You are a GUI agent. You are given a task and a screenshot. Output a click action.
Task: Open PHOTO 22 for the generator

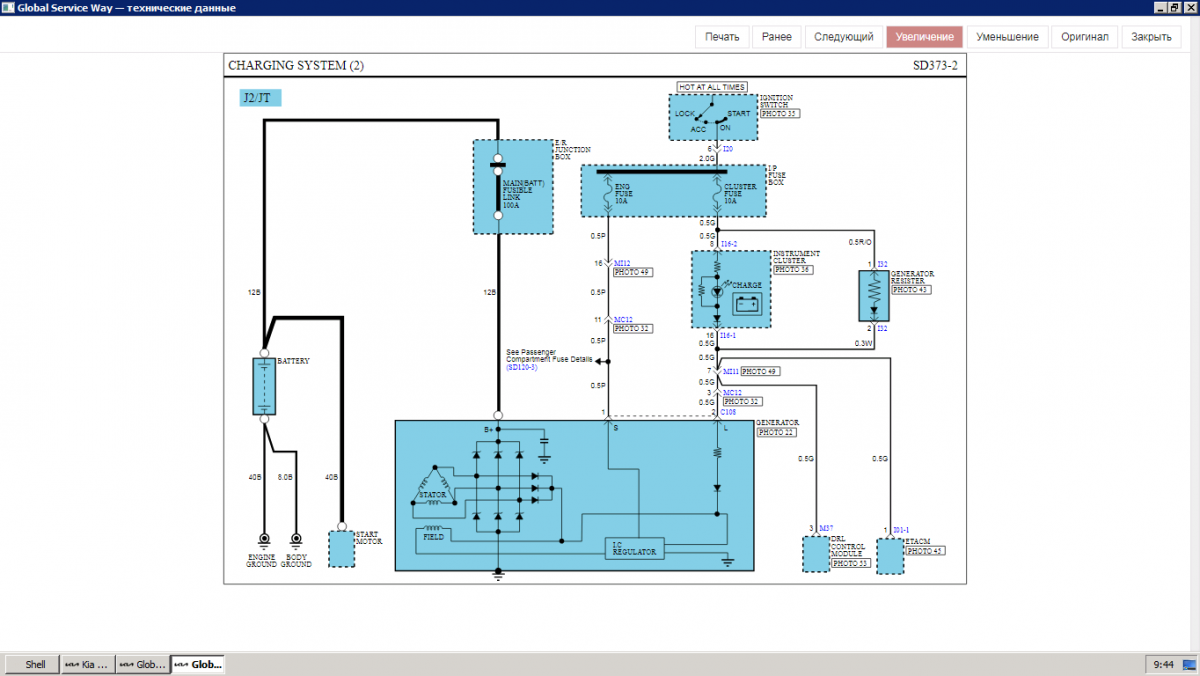pyautogui.click(x=775, y=432)
